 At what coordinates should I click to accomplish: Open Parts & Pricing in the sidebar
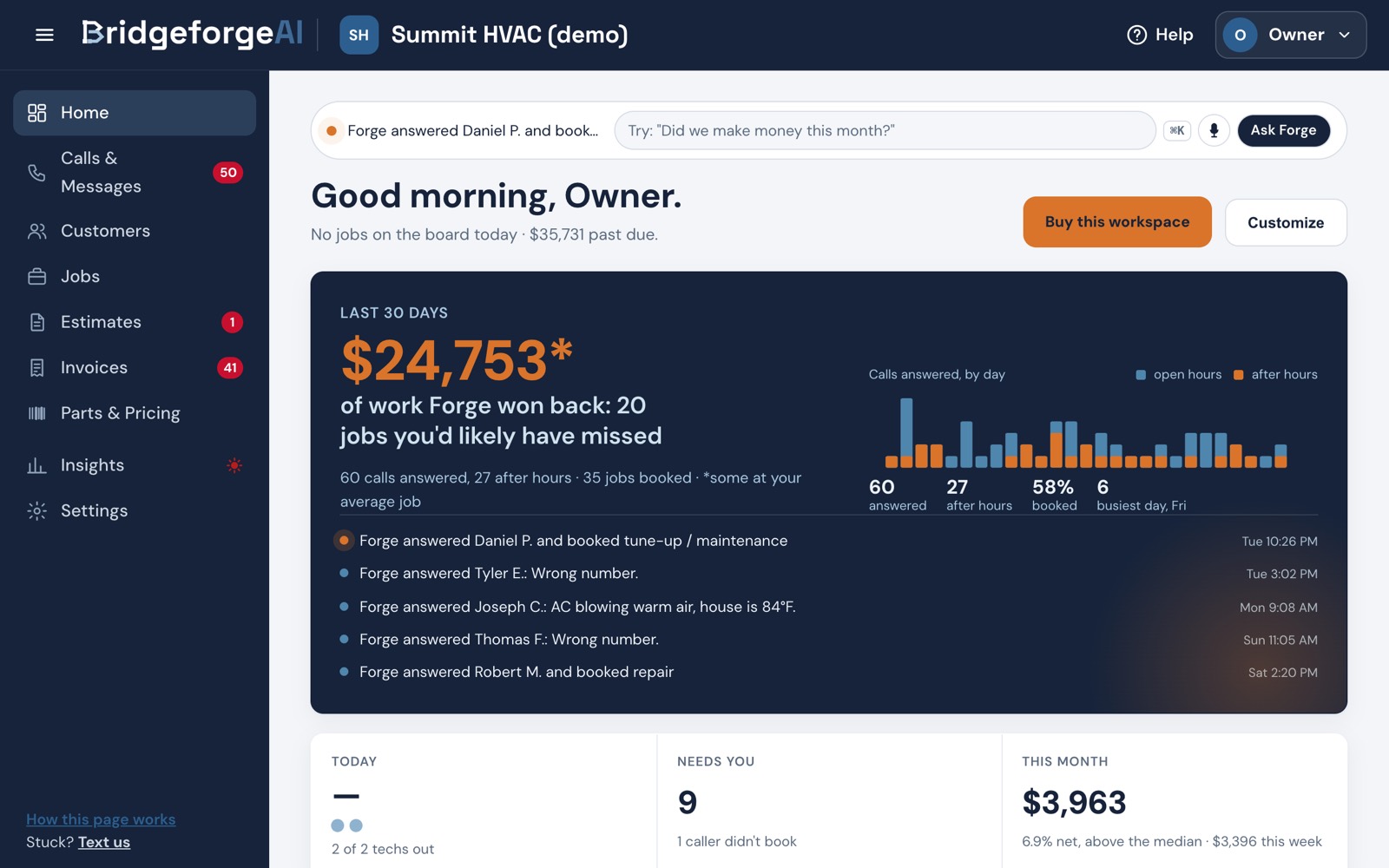(x=135, y=413)
